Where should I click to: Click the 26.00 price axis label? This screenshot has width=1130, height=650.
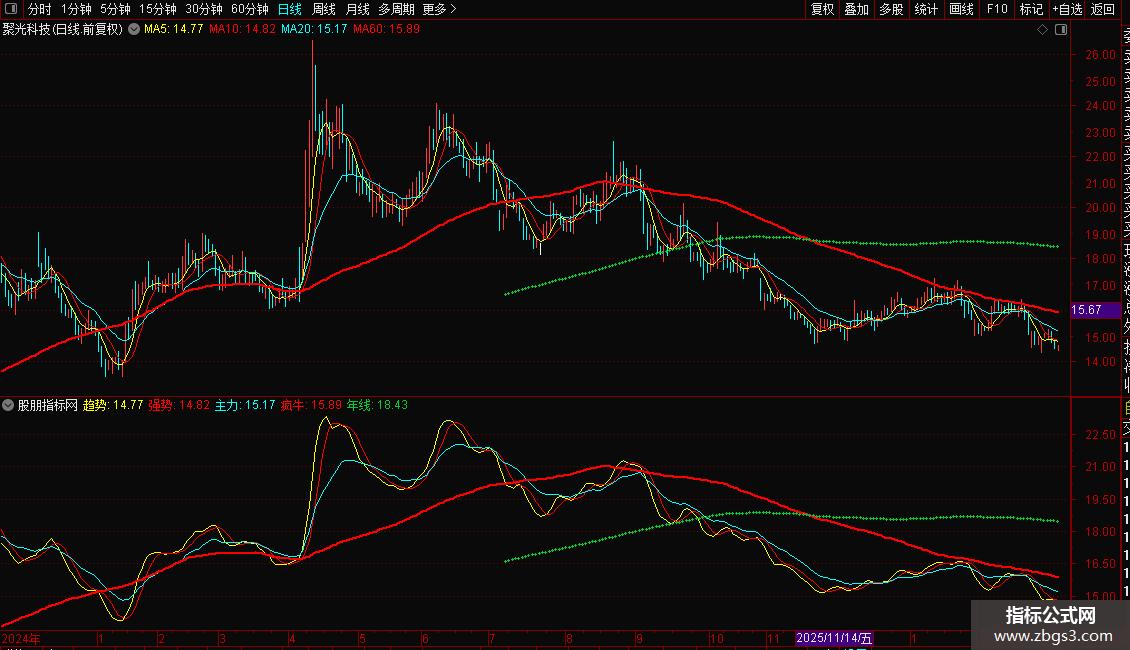pyautogui.click(x=1100, y=54)
